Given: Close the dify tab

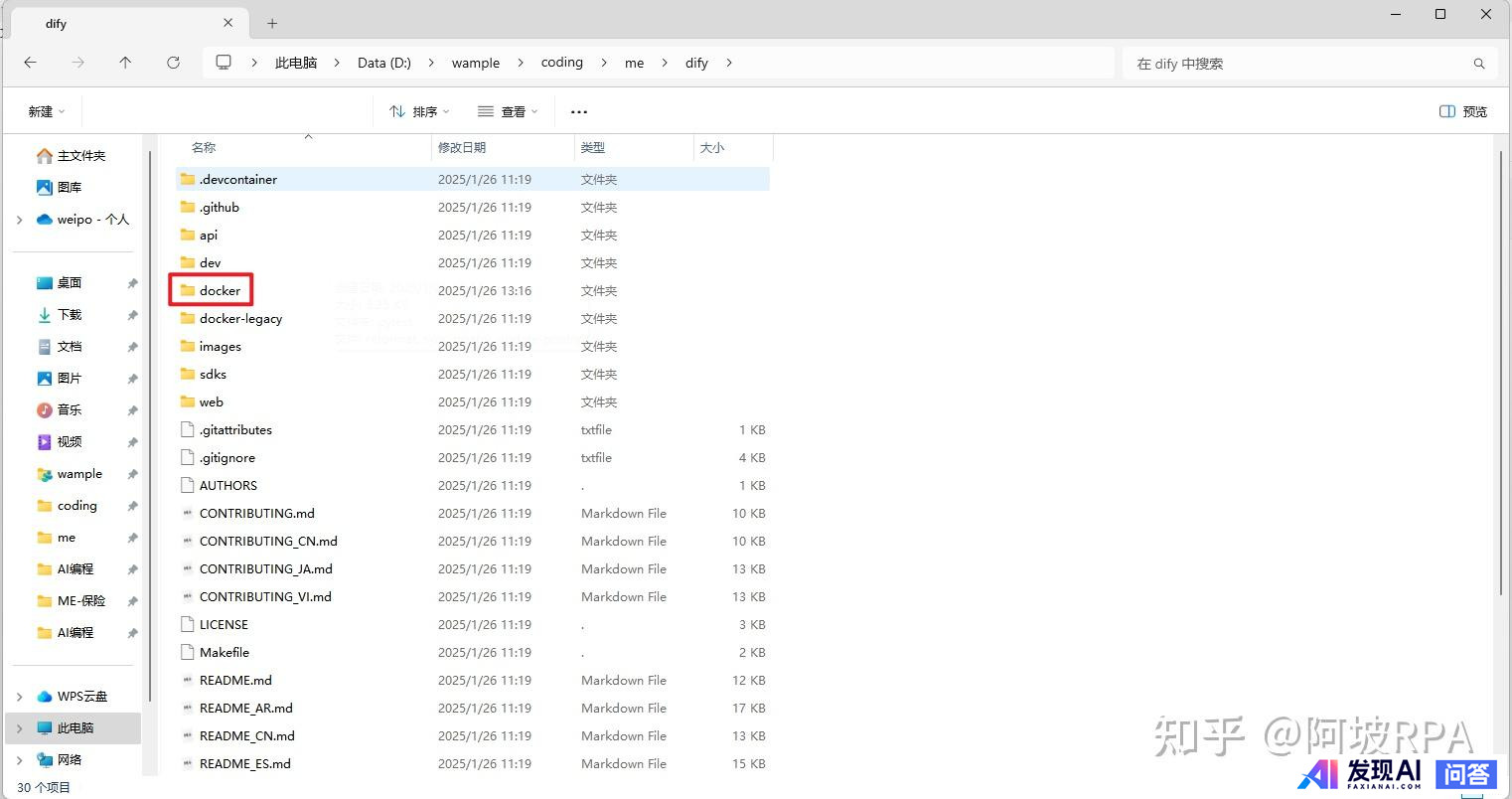Looking at the screenshot, I should click(228, 23).
